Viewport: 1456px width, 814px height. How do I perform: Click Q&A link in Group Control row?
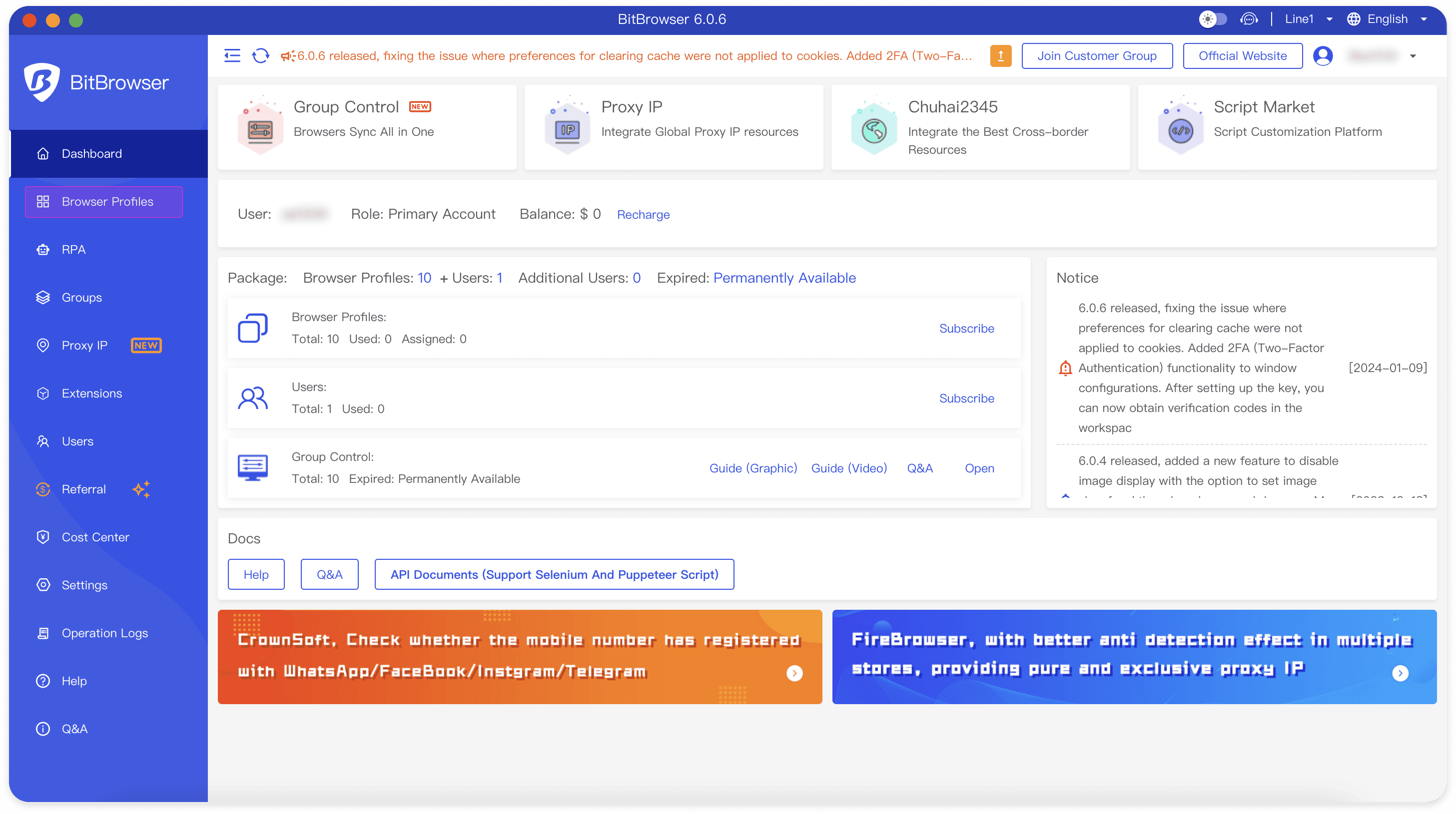pos(919,468)
